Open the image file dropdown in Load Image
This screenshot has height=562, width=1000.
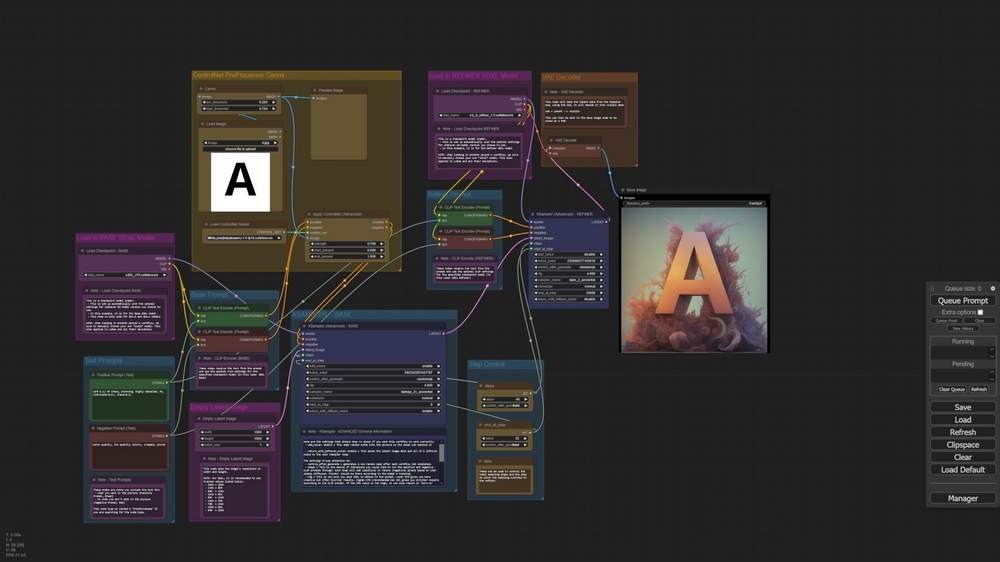240,143
